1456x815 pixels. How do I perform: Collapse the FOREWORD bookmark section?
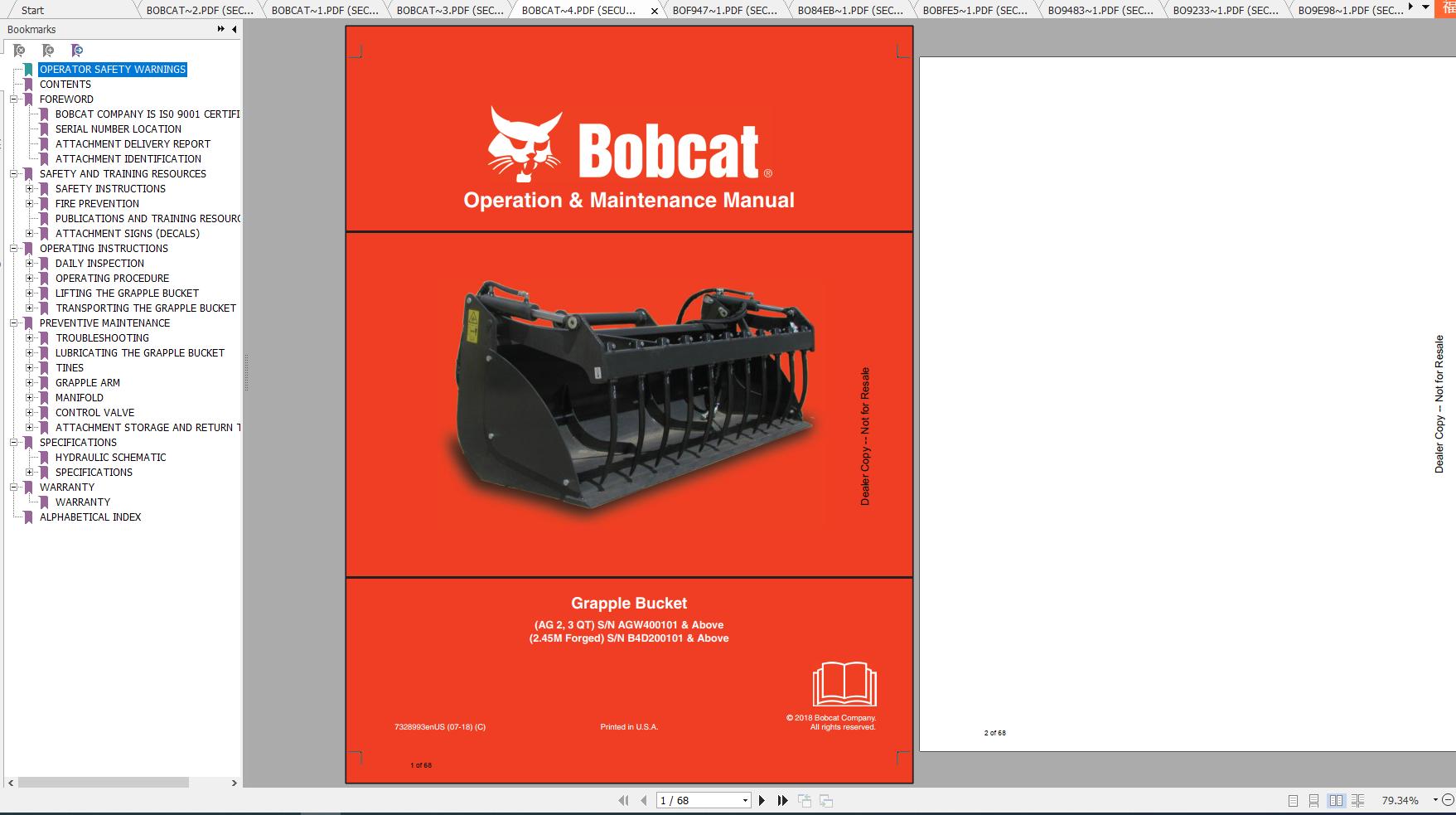tap(12, 99)
